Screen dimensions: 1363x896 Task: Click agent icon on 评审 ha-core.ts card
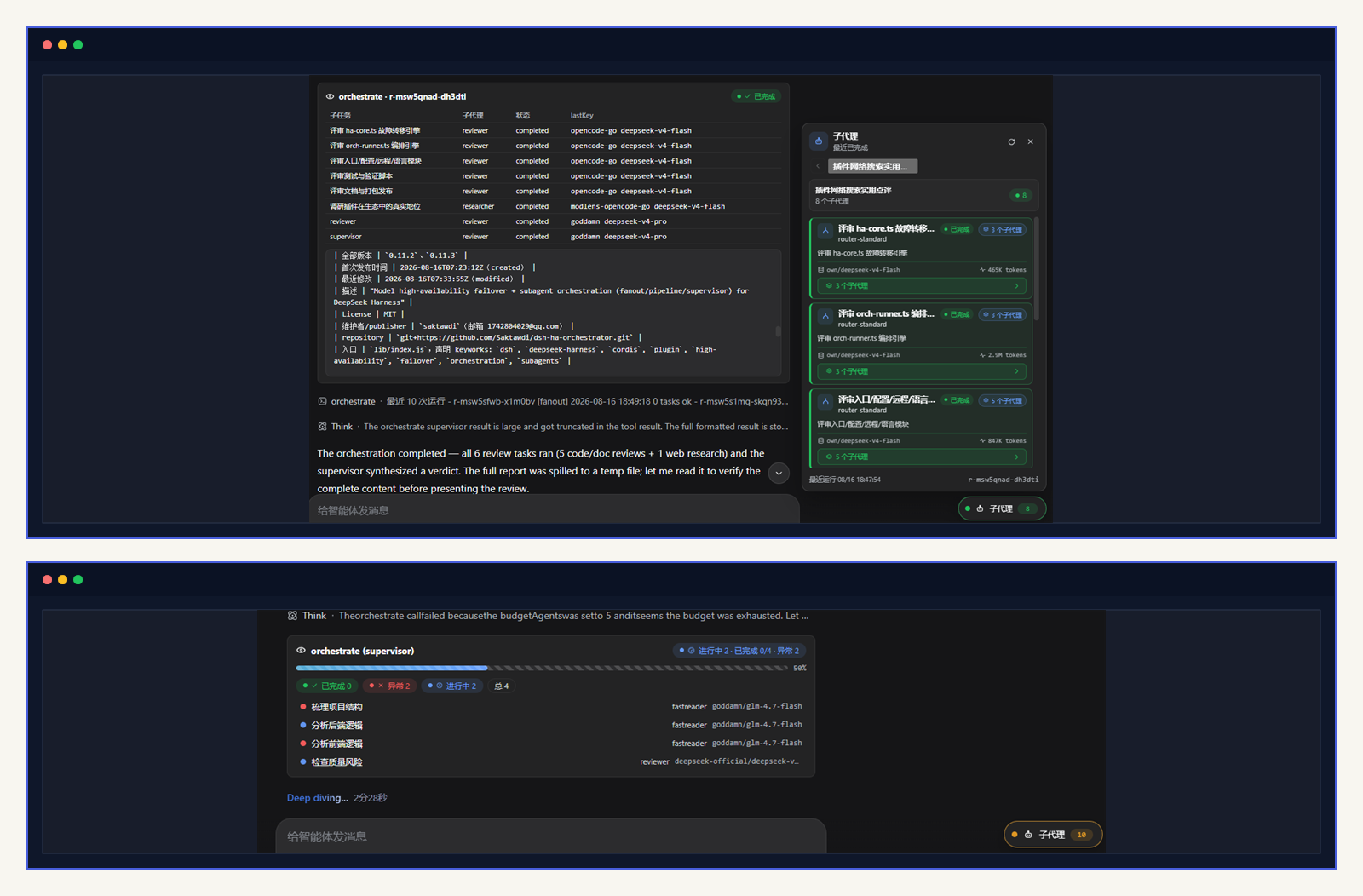tap(825, 231)
